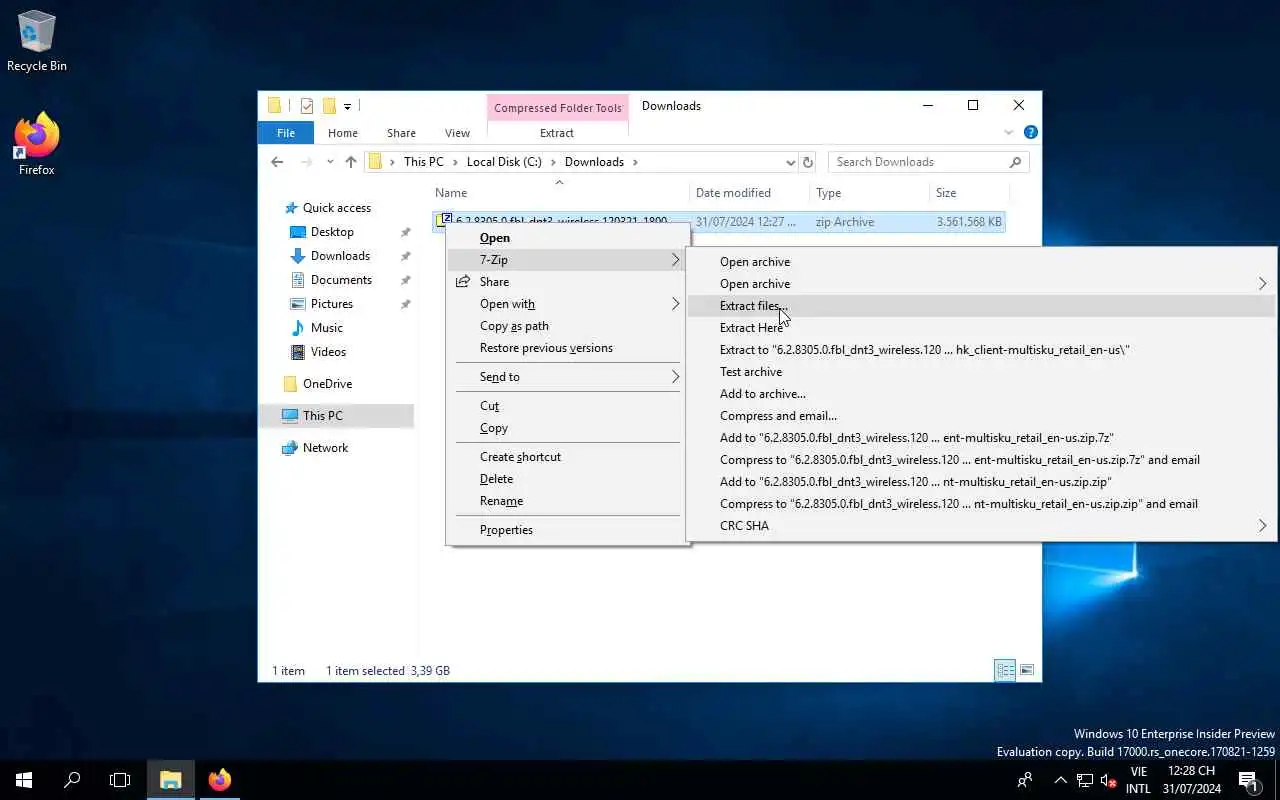Viewport: 1280px width, 800px height.
Task: Choose Add to .zip.zip entry
Action: pyautogui.click(x=981, y=482)
